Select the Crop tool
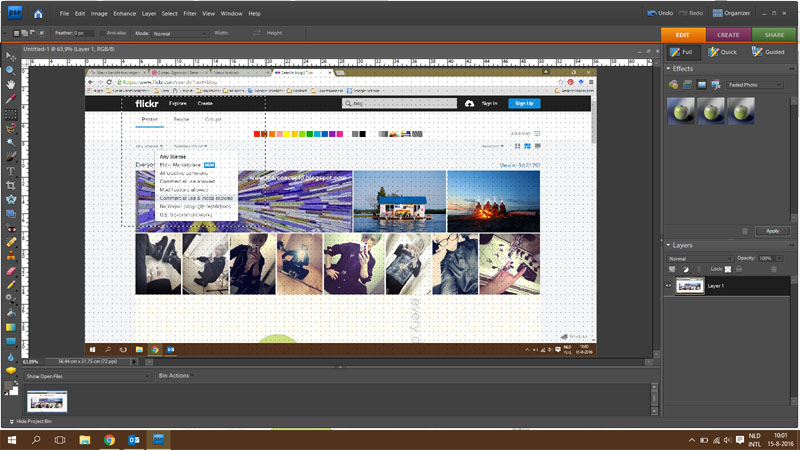The width and height of the screenshot is (800, 450). coord(11,186)
